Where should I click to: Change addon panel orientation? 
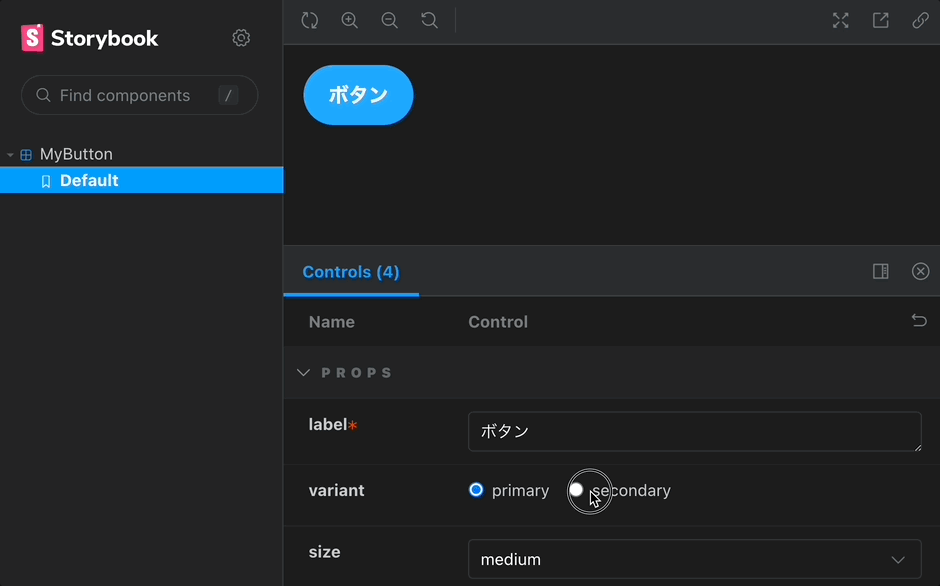click(881, 271)
